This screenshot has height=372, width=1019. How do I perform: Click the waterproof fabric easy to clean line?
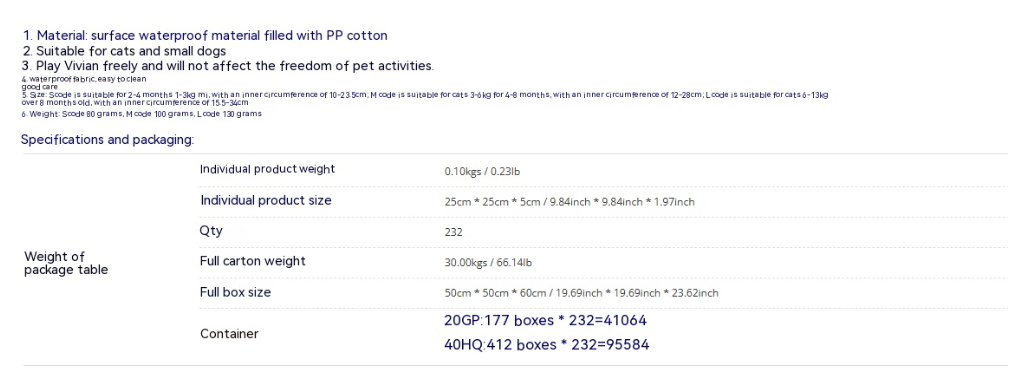(x=84, y=79)
